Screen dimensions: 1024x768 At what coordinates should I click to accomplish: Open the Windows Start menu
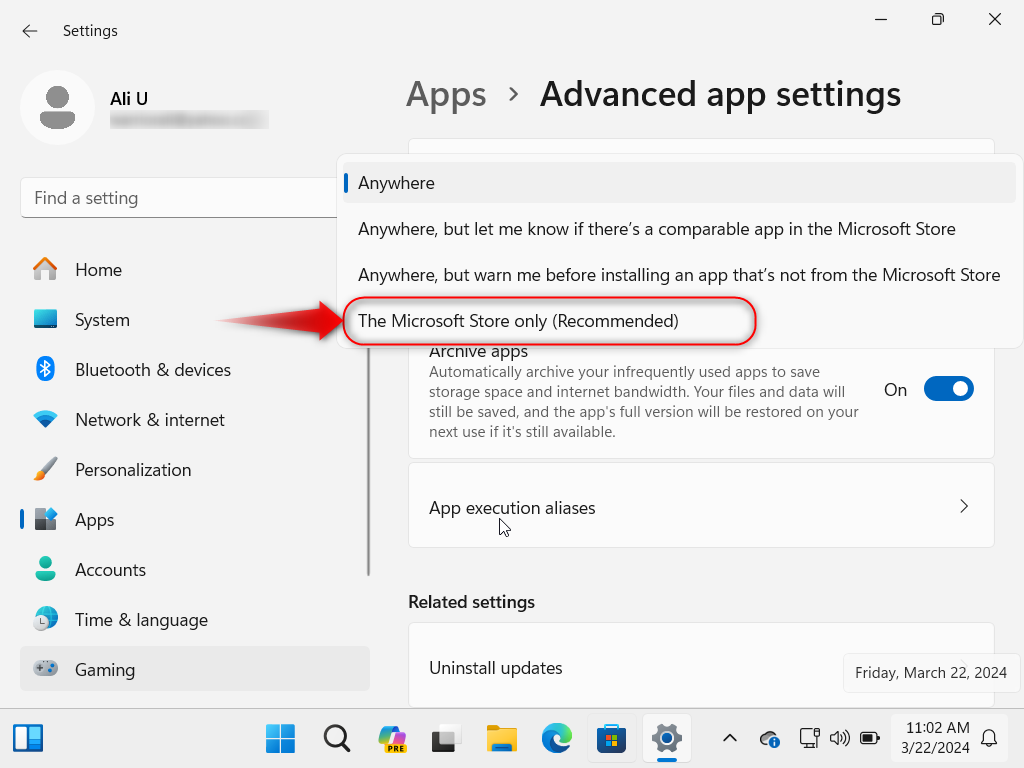point(281,739)
